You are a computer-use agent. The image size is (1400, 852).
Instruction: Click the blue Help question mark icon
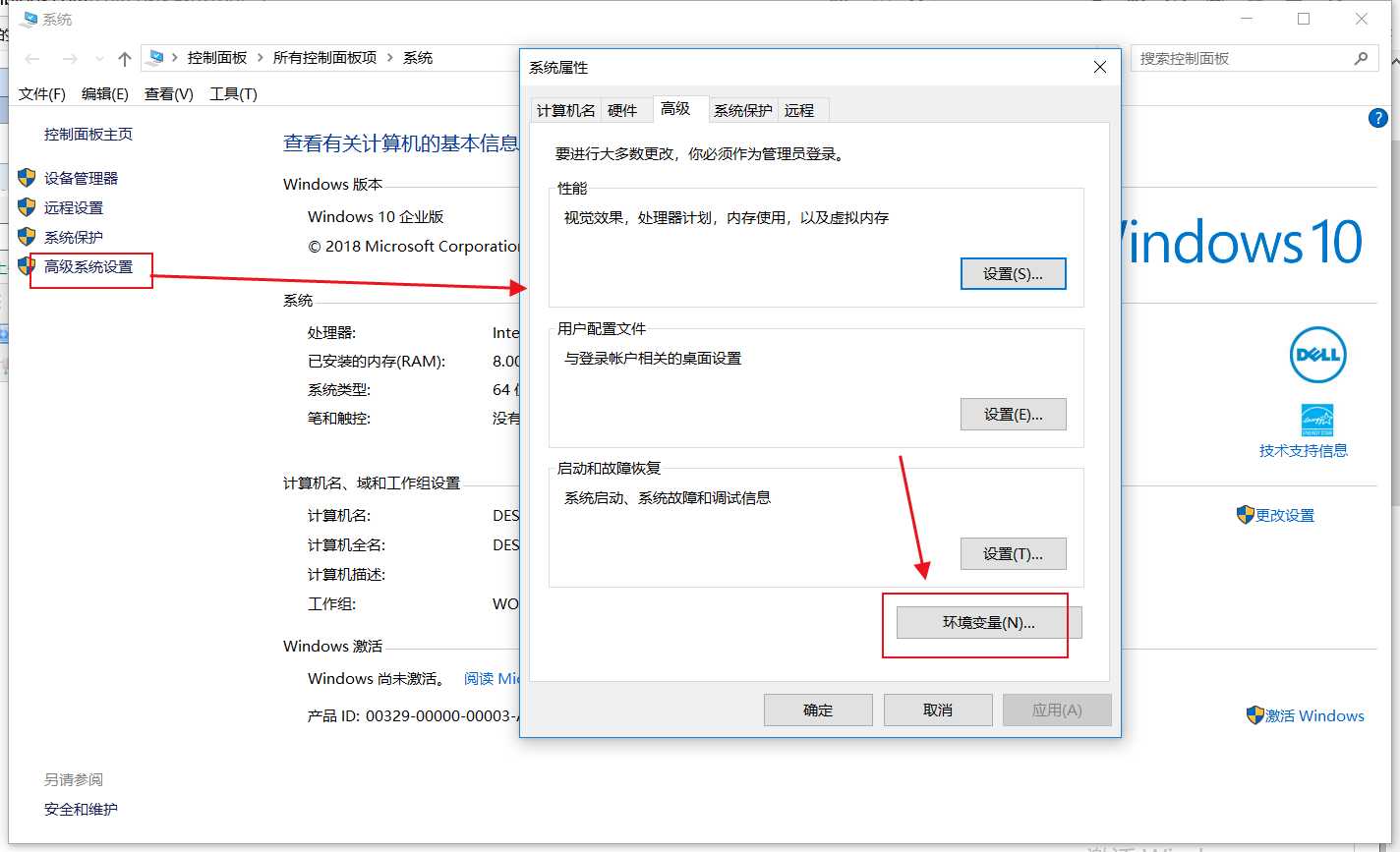pos(1378,118)
